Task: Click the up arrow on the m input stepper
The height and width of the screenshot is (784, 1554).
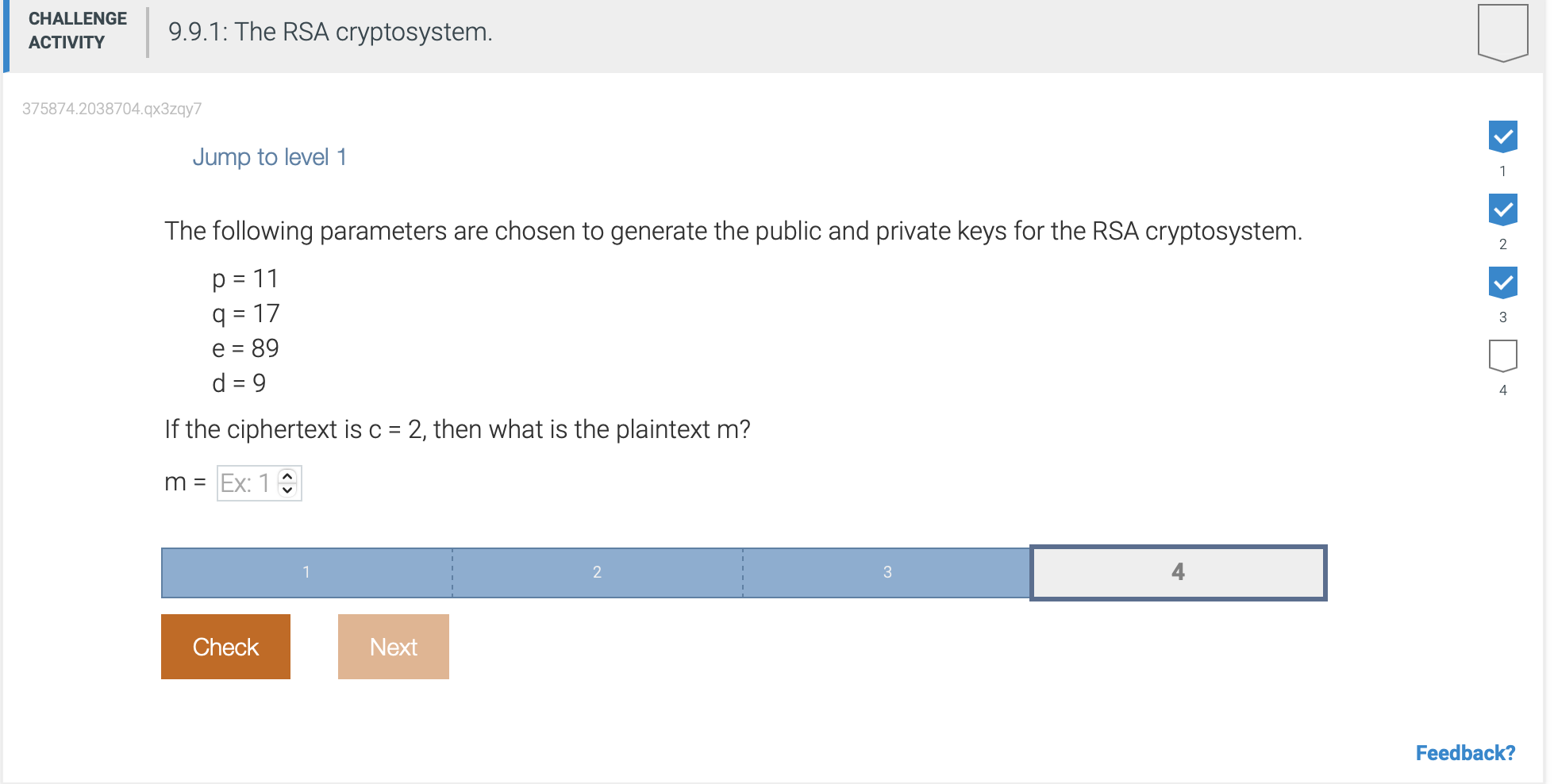Action: click(x=287, y=475)
